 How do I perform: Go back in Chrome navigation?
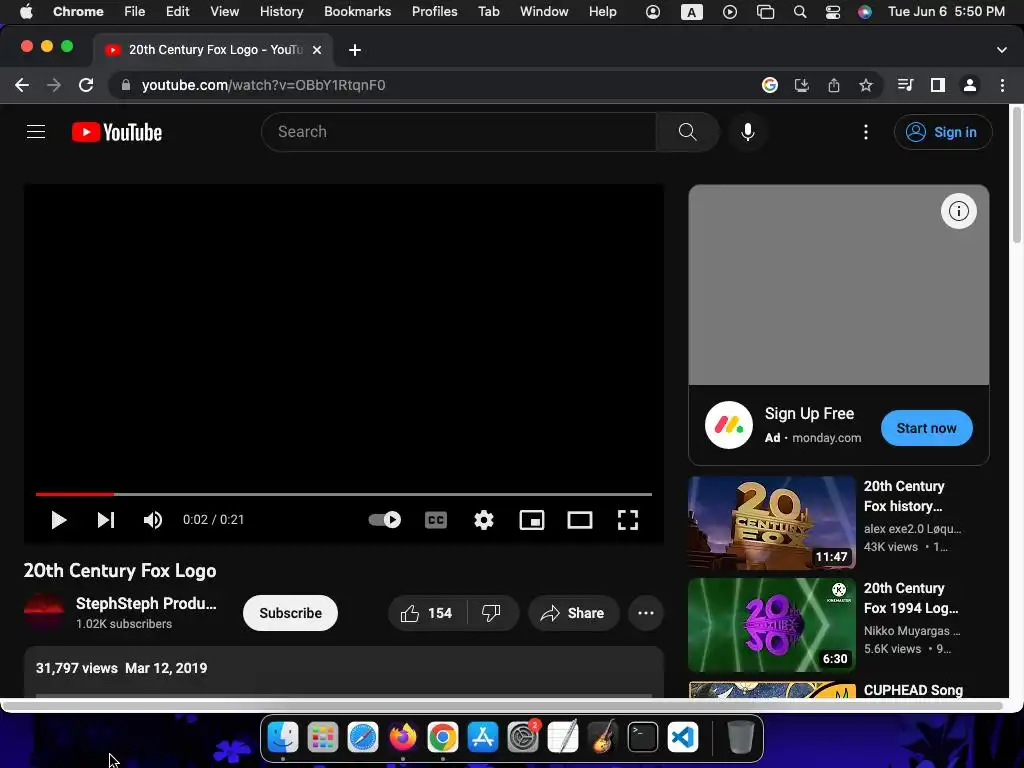click(22, 85)
